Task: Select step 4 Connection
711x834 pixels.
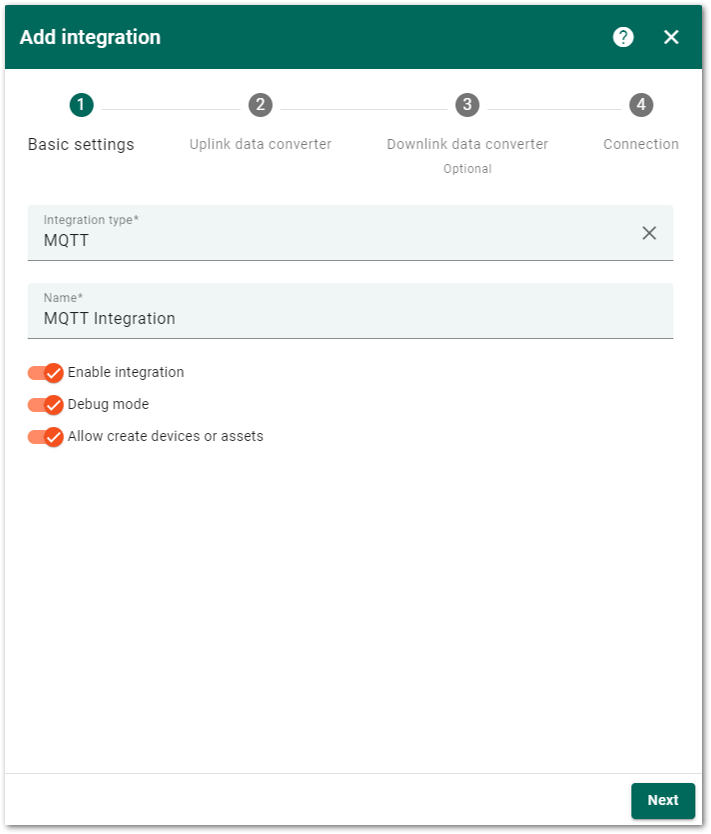Action: click(641, 123)
